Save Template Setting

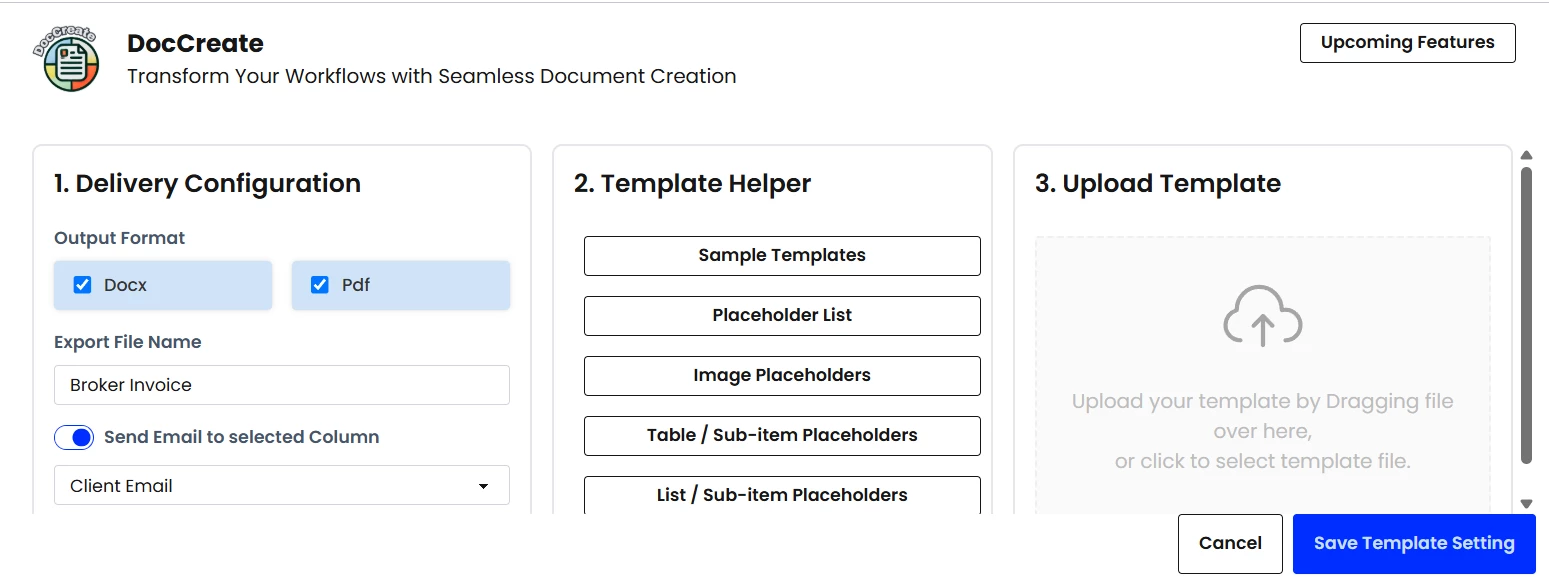coord(1414,543)
